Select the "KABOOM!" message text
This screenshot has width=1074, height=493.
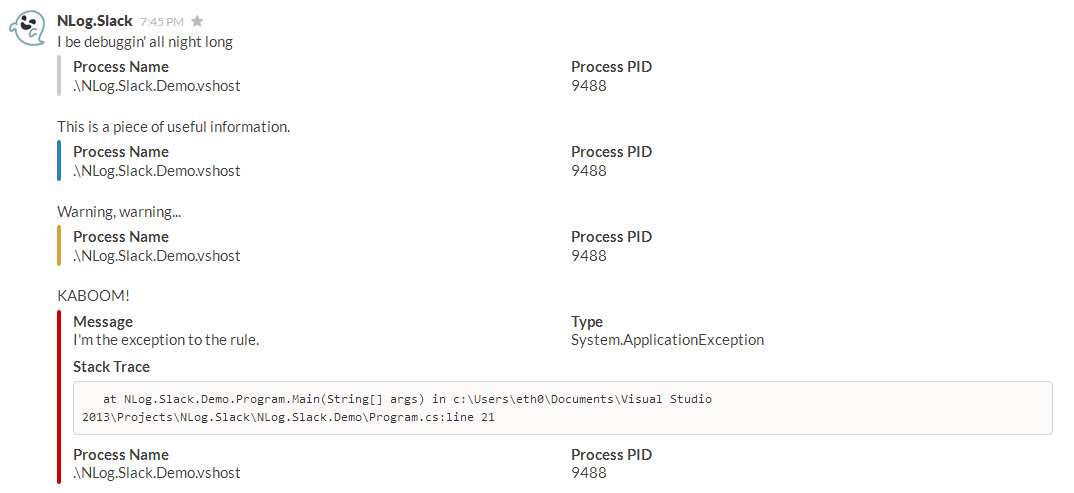pos(93,297)
